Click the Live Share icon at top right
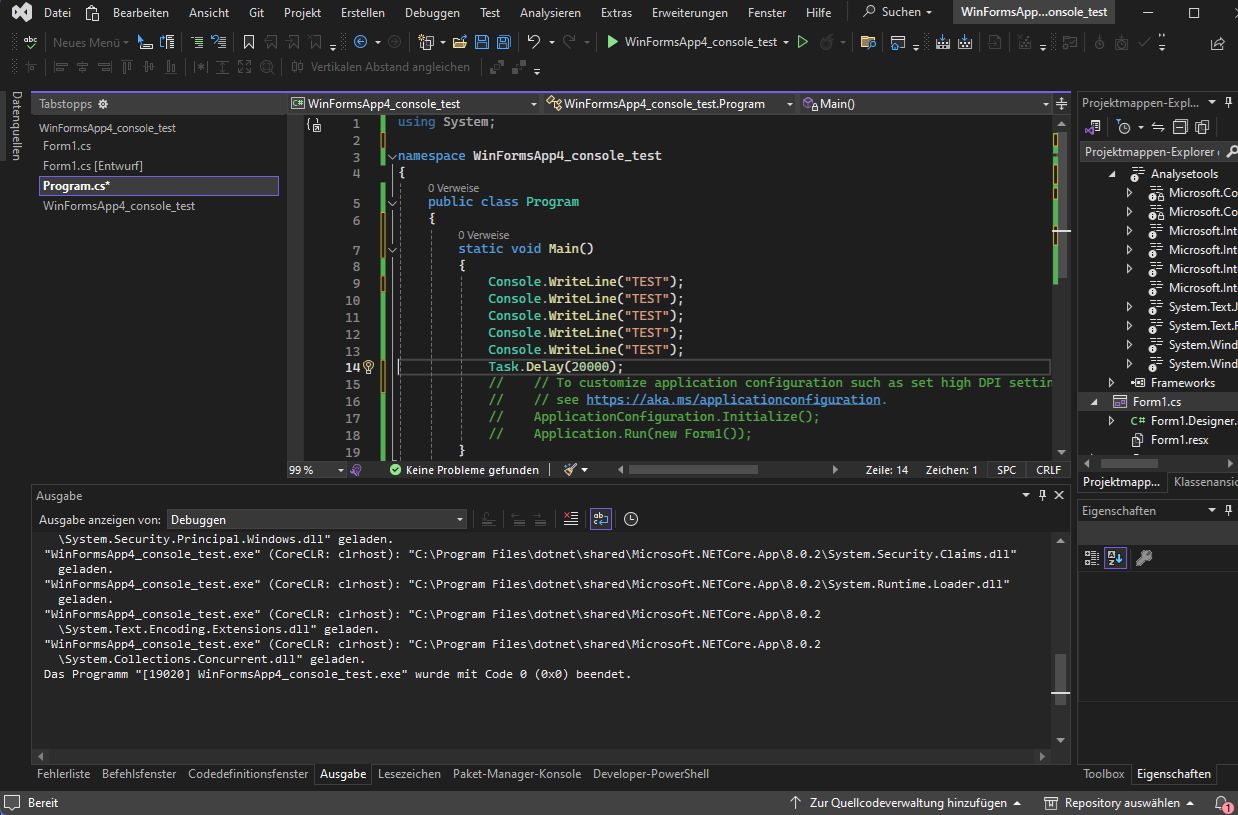This screenshot has height=815, width=1238. pyautogui.click(x=1217, y=43)
